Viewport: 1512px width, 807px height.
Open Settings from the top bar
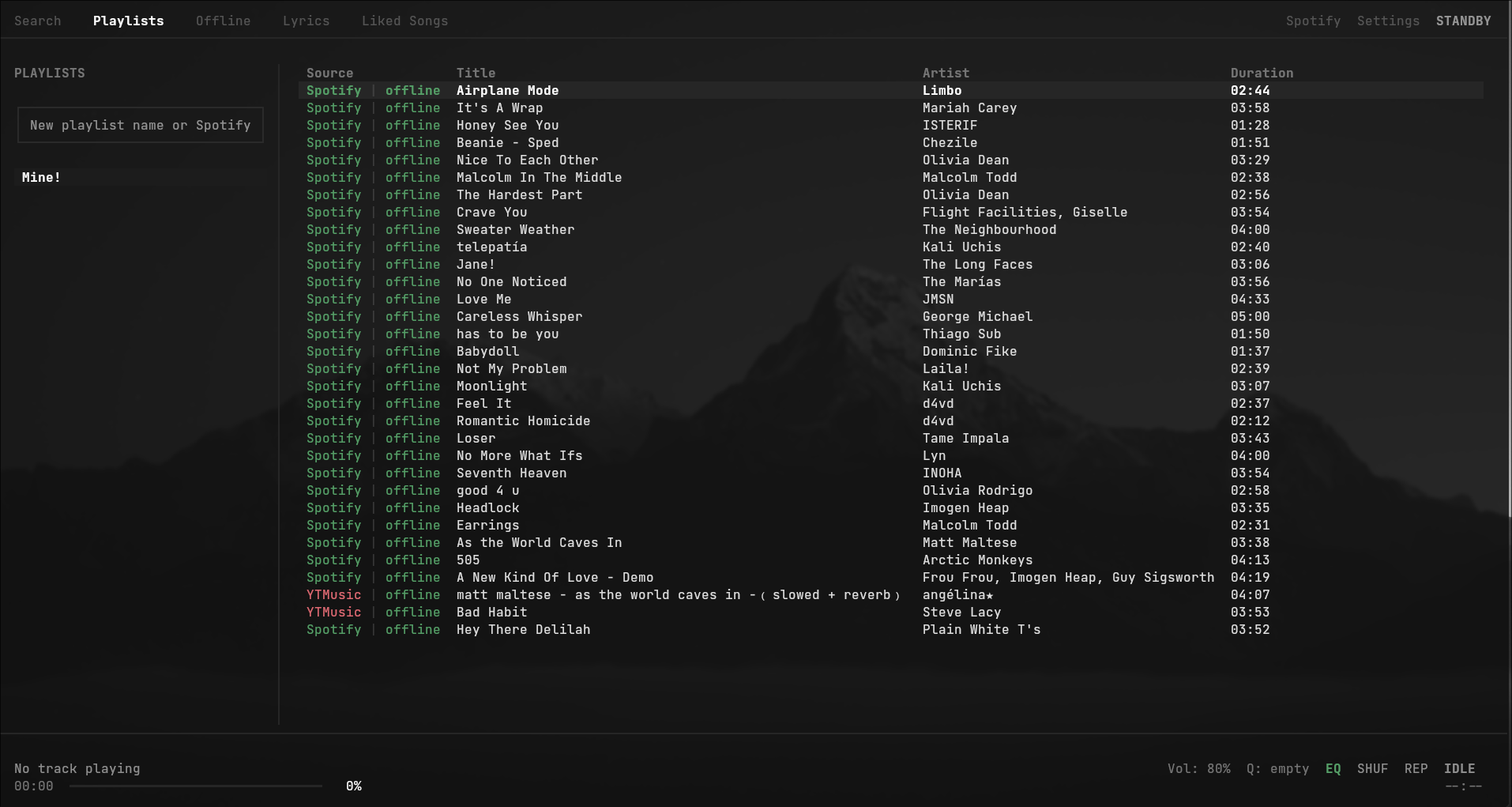click(x=1388, y=21)
